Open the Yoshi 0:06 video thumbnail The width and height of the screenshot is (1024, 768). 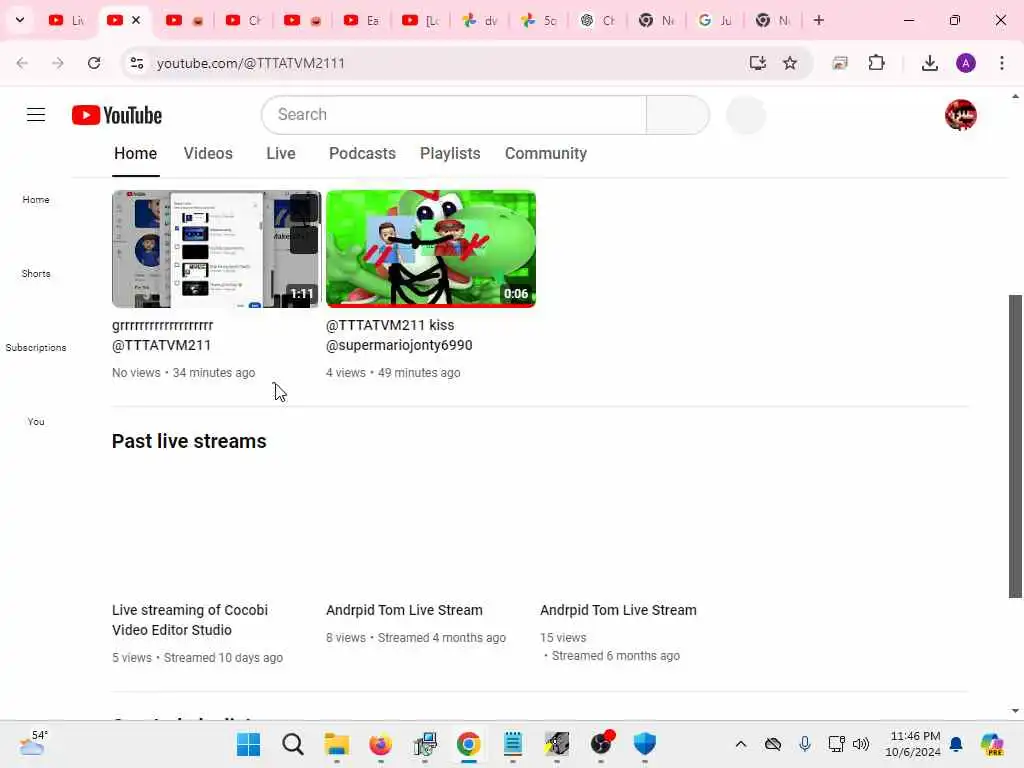tap(431, 249)
